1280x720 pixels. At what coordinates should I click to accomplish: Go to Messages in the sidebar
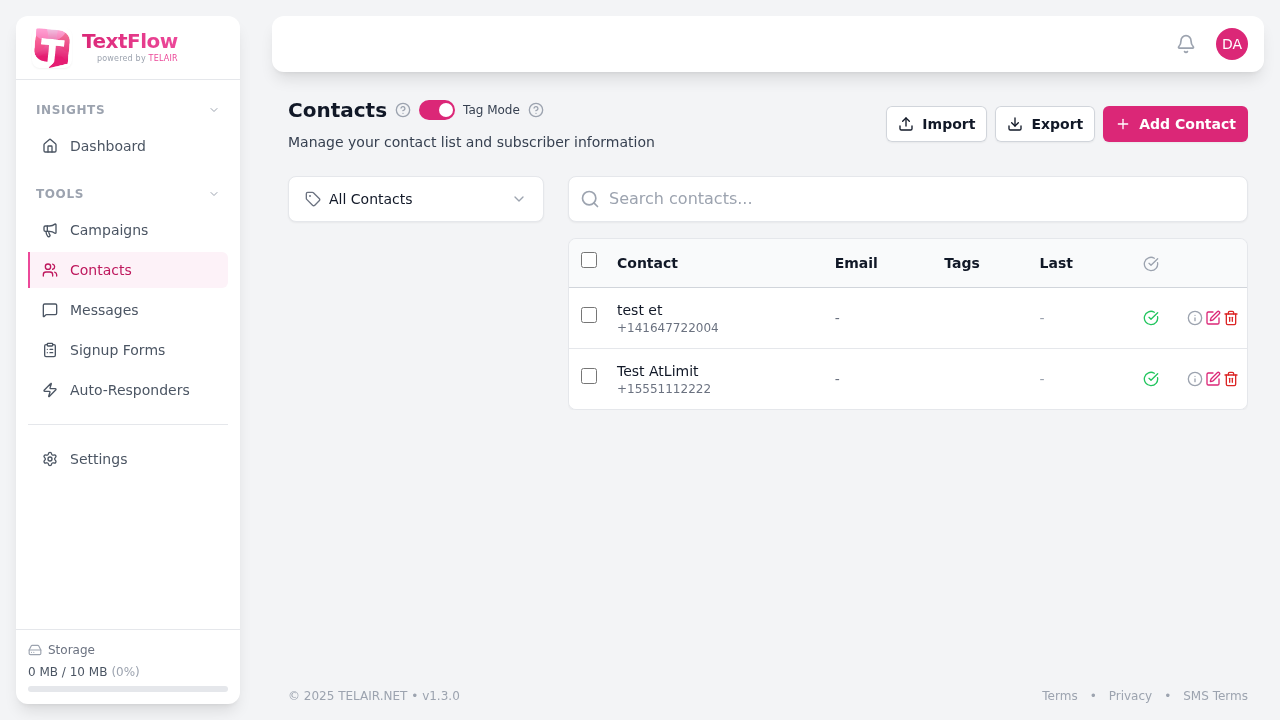pos(103,310)
